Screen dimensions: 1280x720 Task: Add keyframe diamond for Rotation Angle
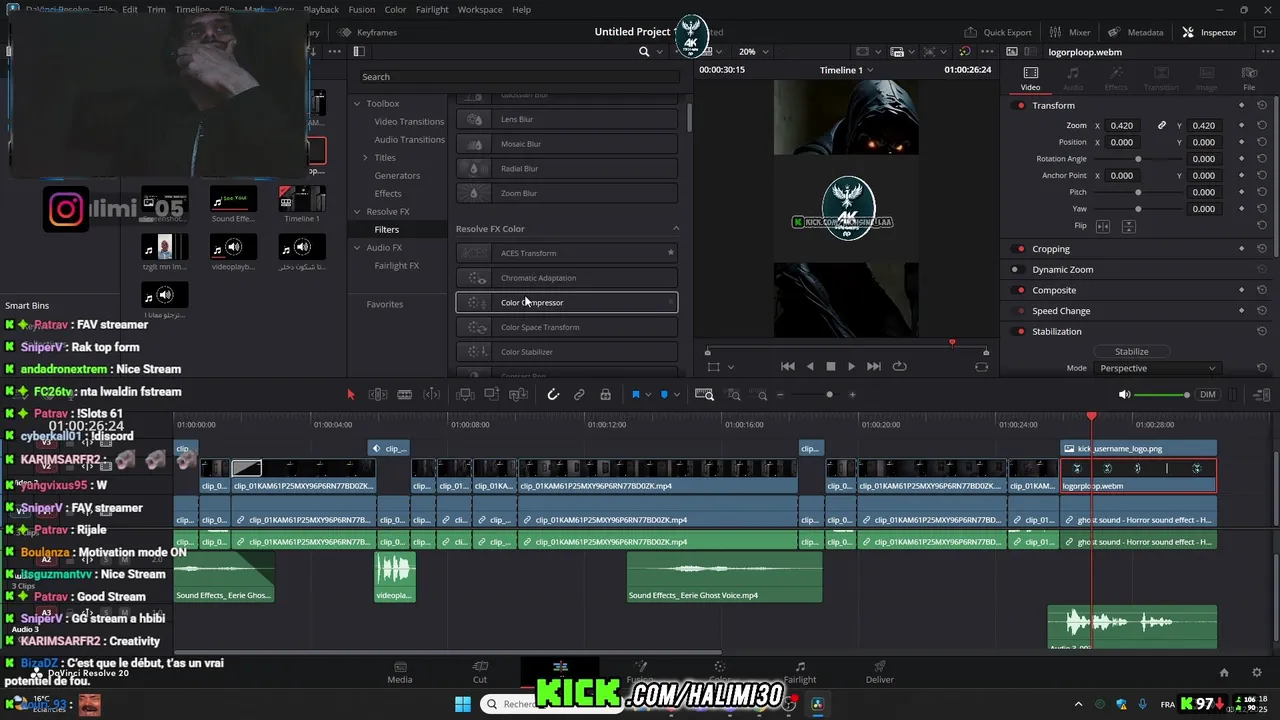tap(1241, 159)
